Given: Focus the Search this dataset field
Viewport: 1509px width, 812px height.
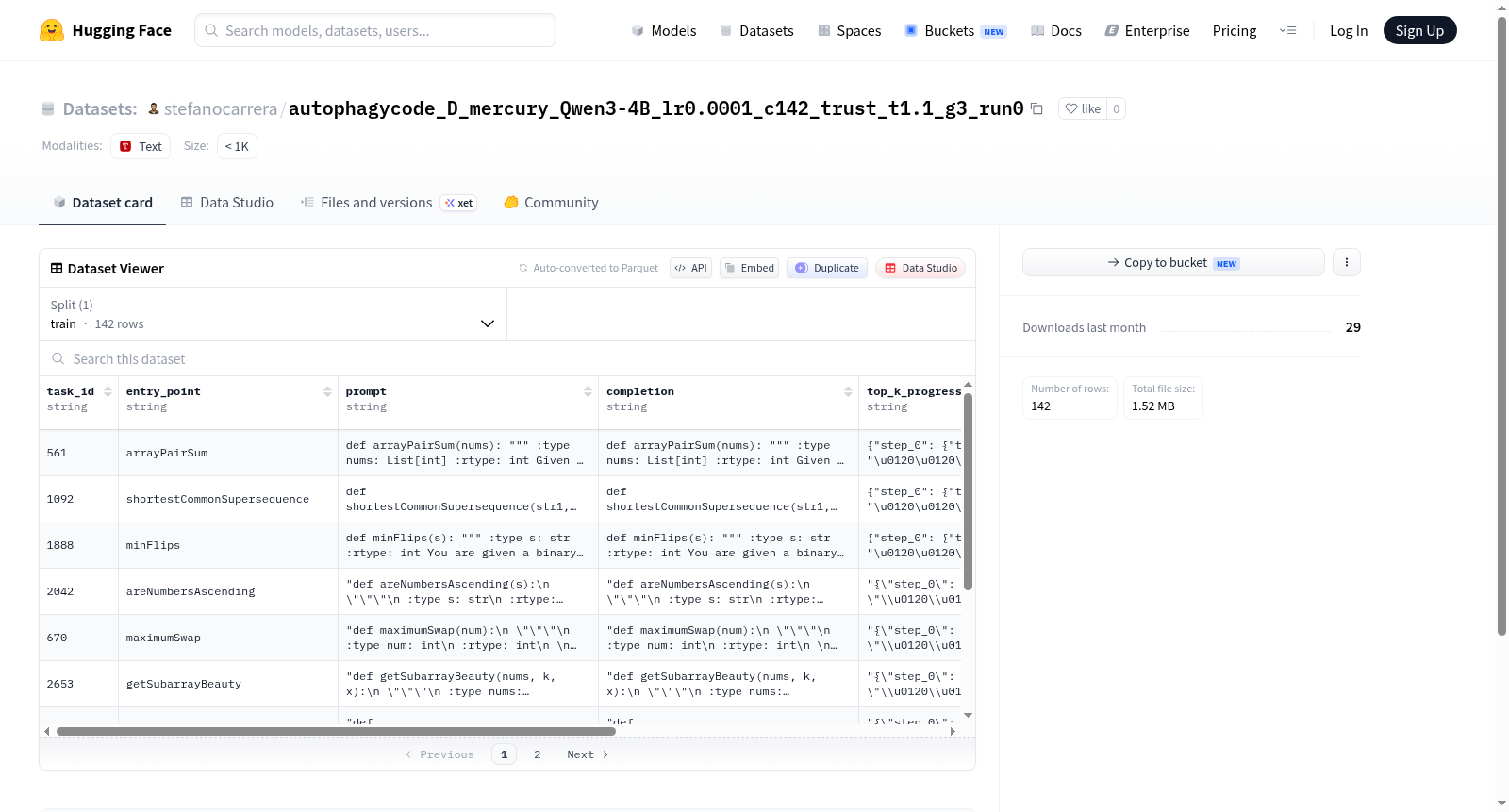Looking at the screenshot, I should 507,358.
